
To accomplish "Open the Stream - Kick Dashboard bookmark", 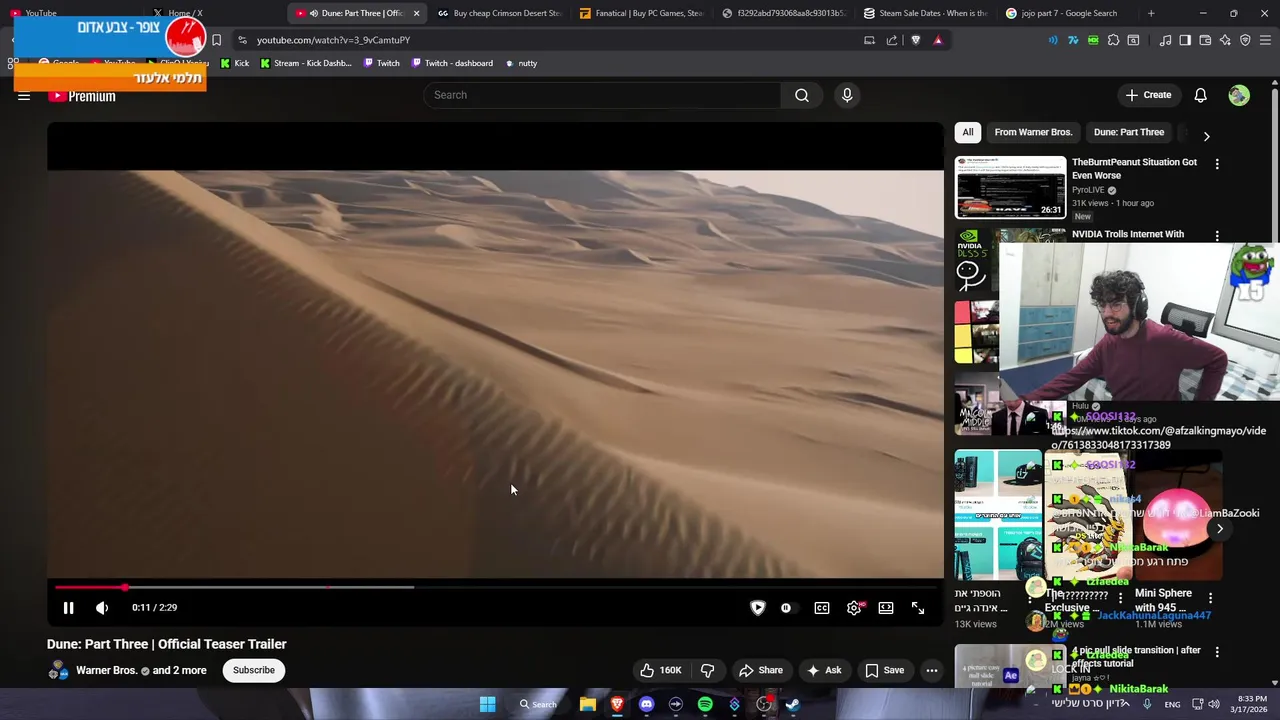I will (x=305, y=63).
